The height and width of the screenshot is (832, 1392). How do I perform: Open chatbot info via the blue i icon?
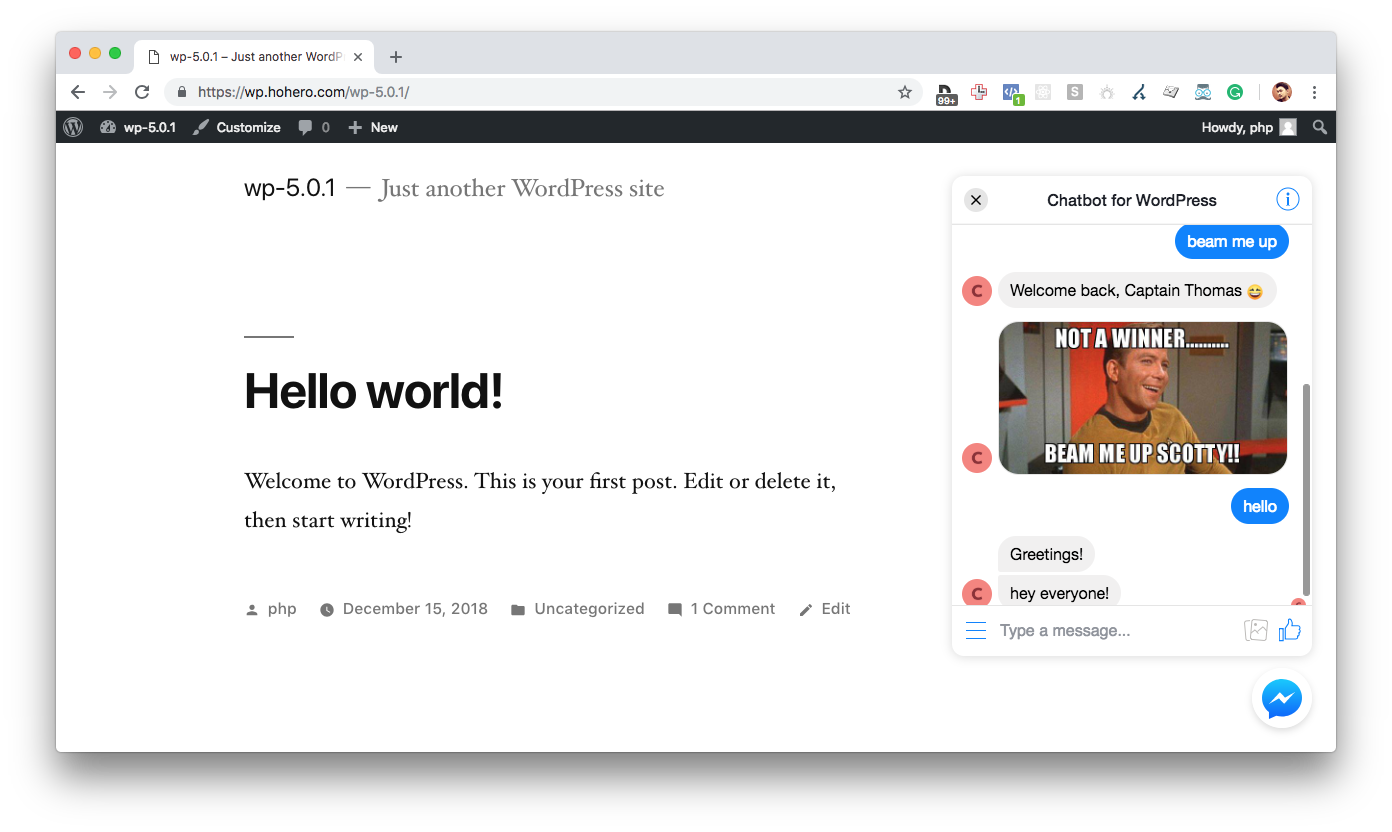1288,199
